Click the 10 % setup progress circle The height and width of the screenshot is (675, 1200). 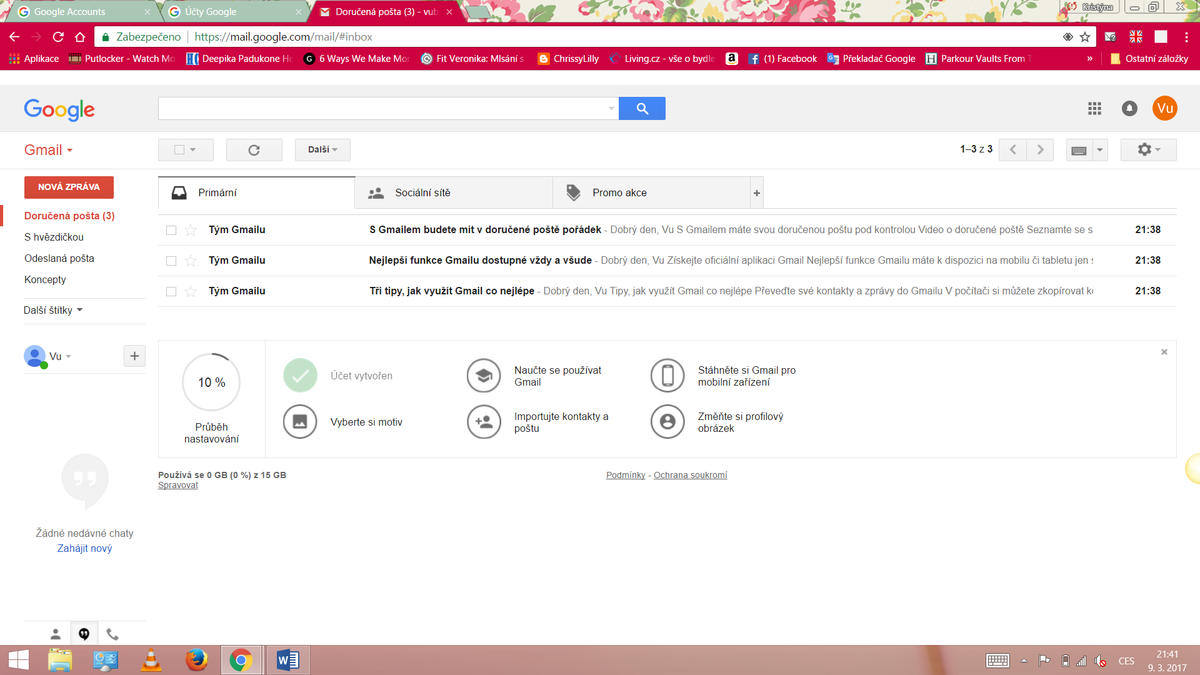click(211, 382)
